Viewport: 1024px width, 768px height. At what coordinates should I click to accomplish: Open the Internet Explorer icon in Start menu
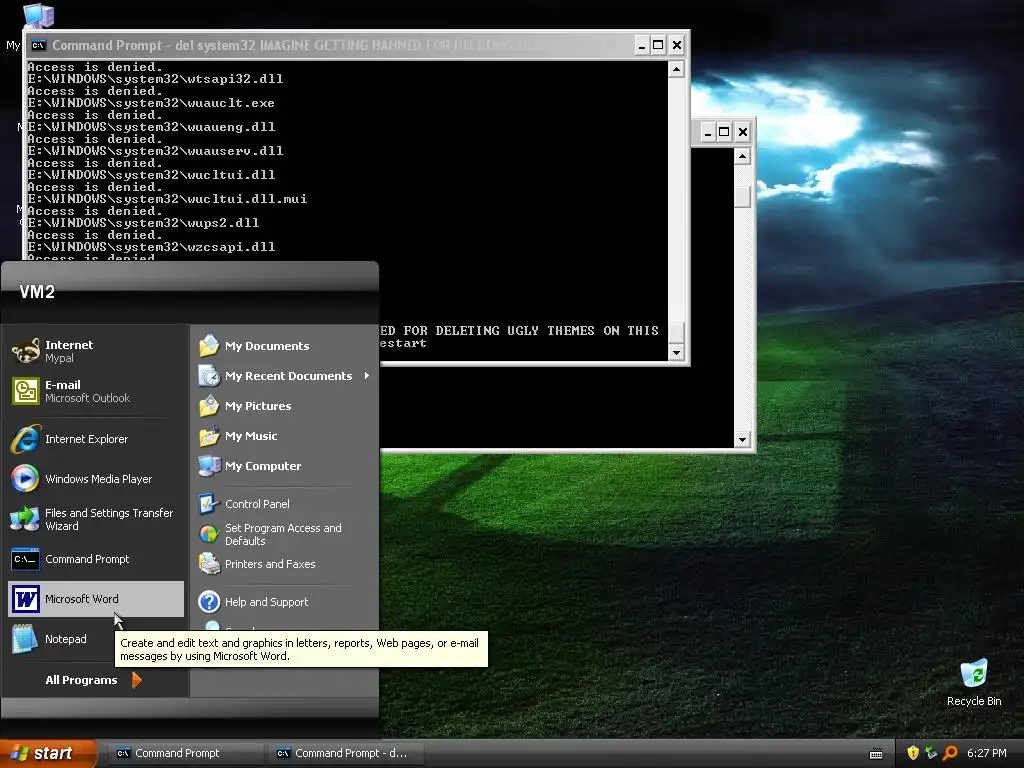click(26, 439)
